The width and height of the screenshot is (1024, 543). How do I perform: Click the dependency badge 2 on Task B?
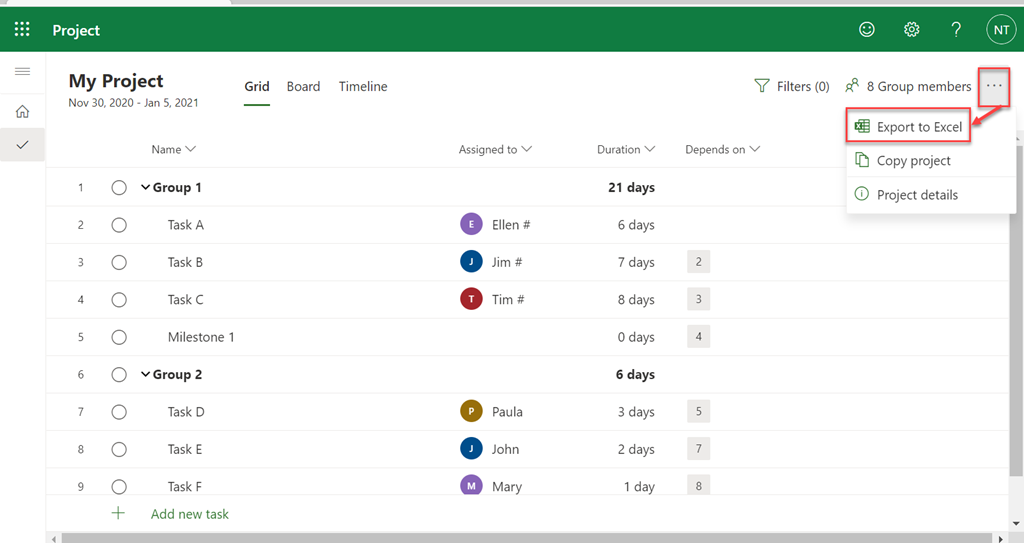point(698,263)
